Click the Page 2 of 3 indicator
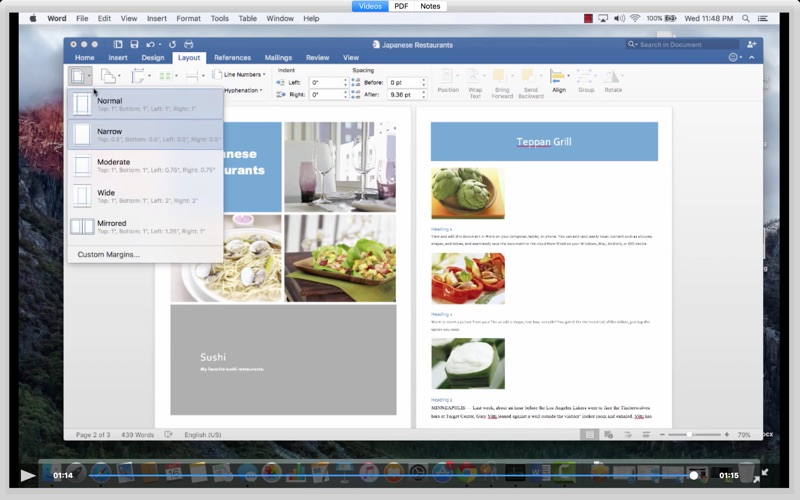The image size is (800, 500). tap(93, 435)
